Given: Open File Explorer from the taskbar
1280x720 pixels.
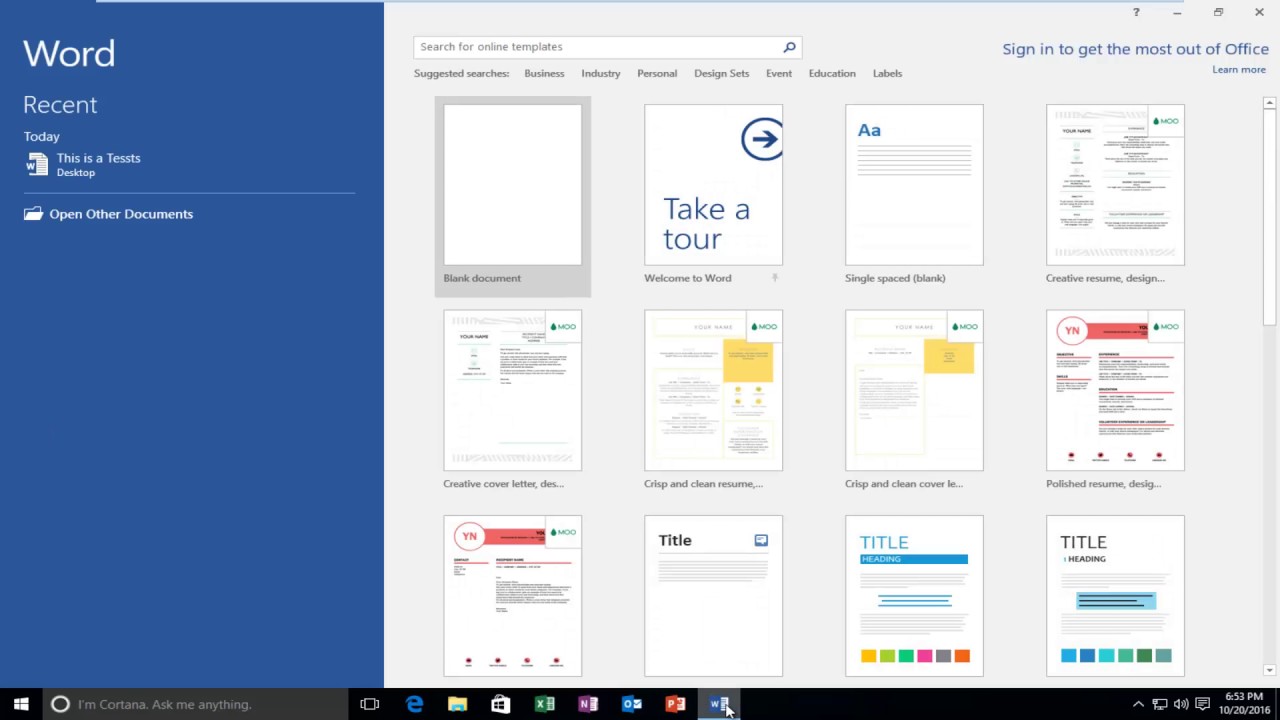Looking at the screenshot, I should [457, 704].
